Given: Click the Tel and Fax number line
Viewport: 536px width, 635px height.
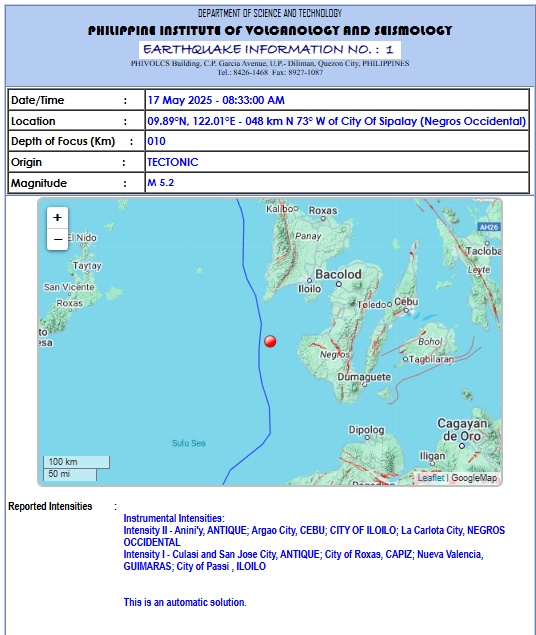Looking at the screenshot, I should (270, 72).
